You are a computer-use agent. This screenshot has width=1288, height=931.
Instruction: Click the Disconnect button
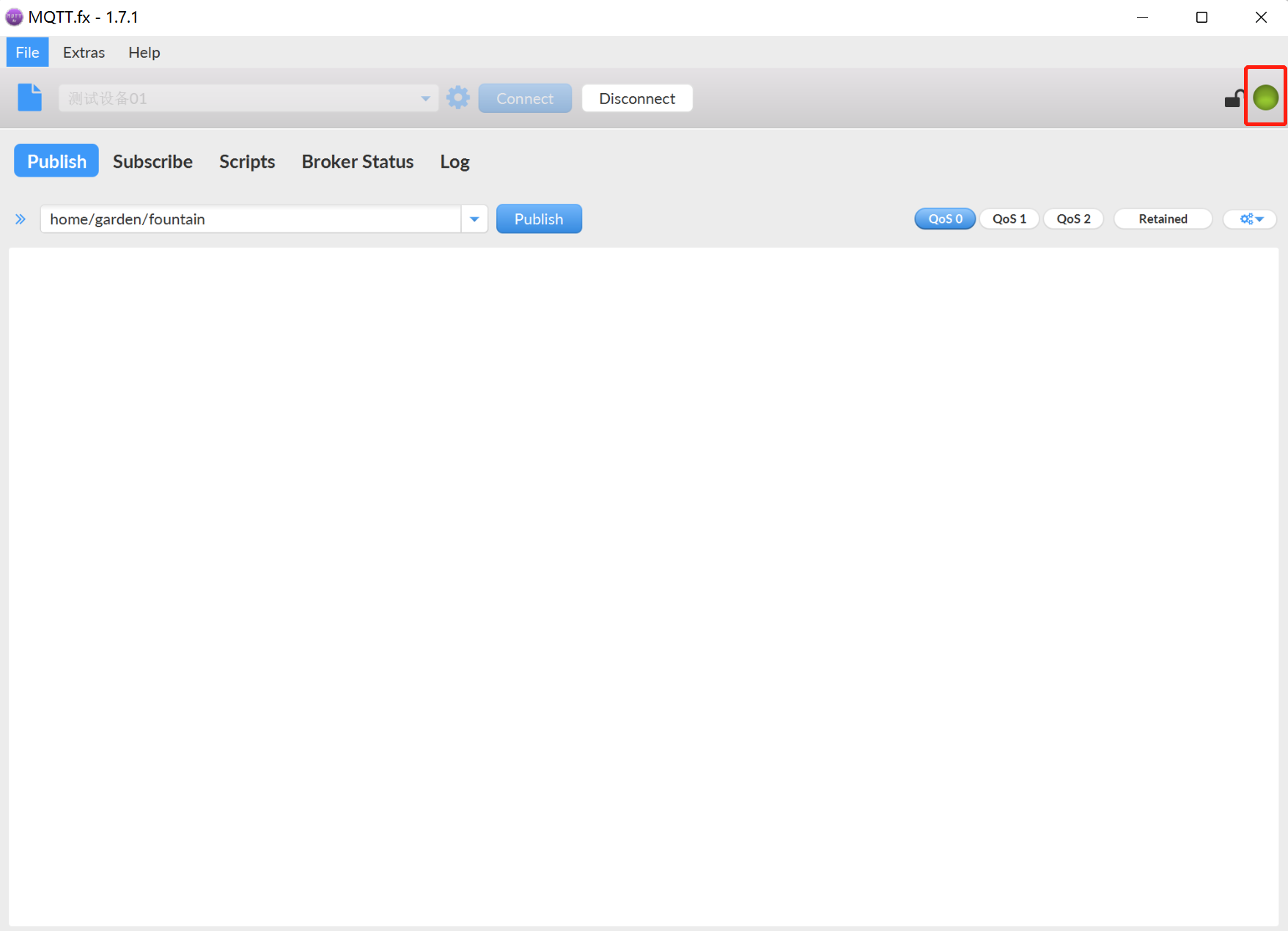(637, 98)
